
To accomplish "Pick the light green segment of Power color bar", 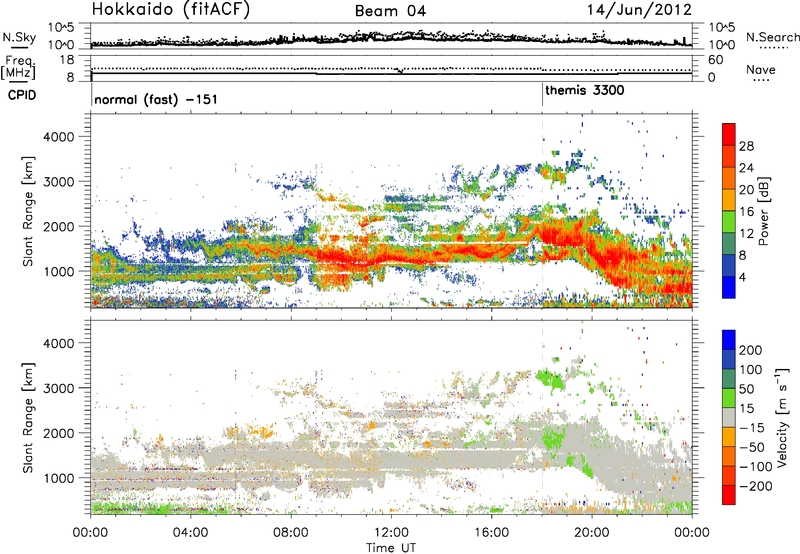I will coord(729,222).
